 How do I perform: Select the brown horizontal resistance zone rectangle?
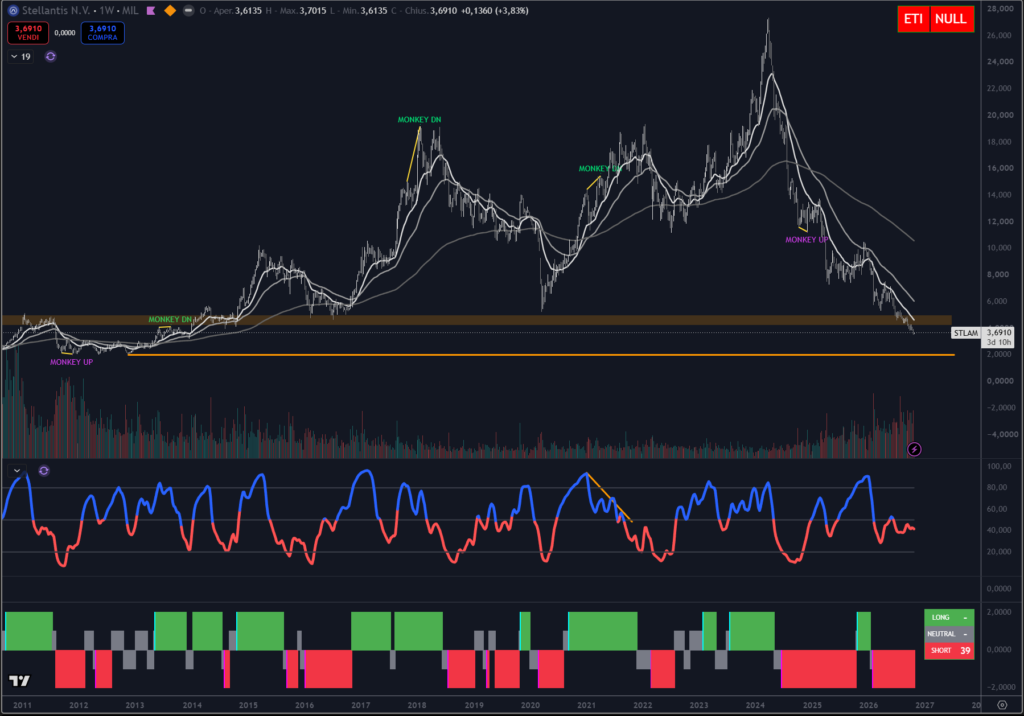[x=477, y=320]
